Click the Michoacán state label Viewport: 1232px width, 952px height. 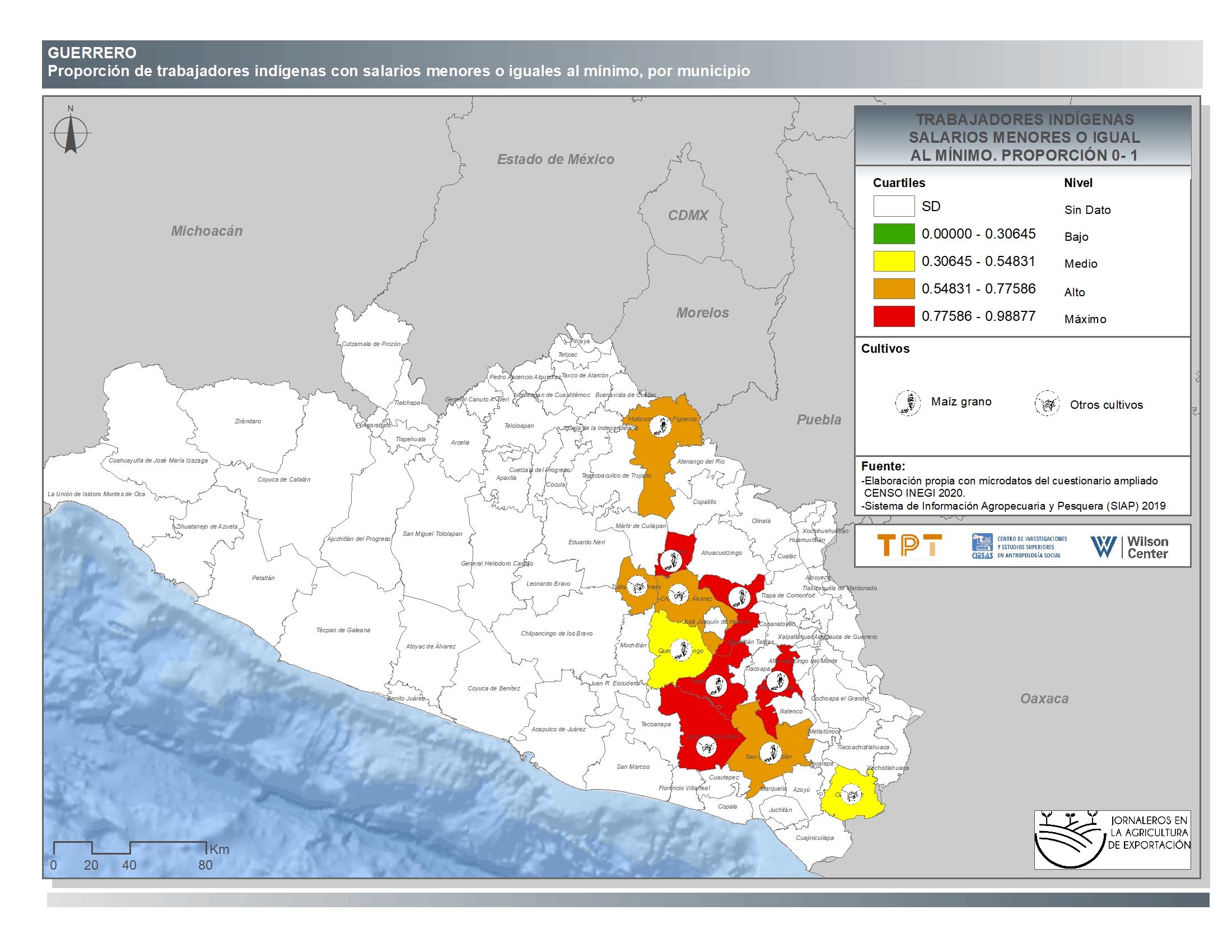click(x=207, y=231)
